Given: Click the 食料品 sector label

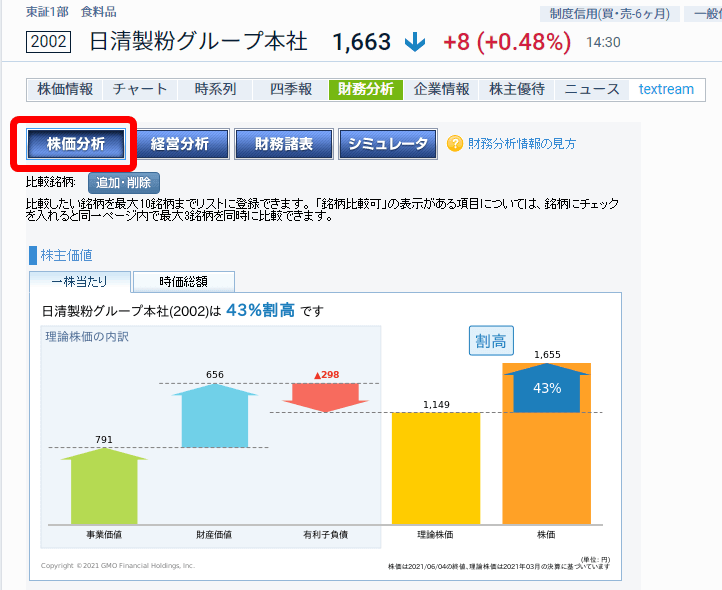Looking at the screenshot, I should (x=99, y=12).
